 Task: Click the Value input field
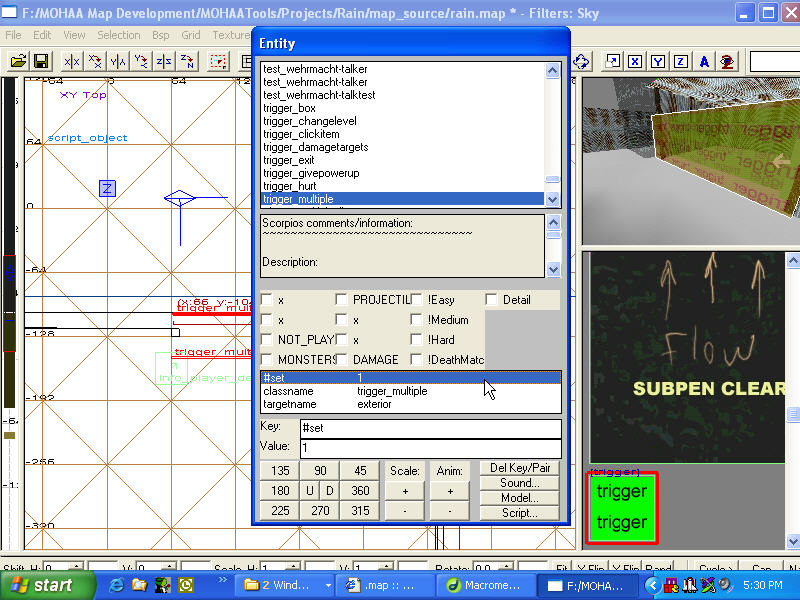point(430,448)
